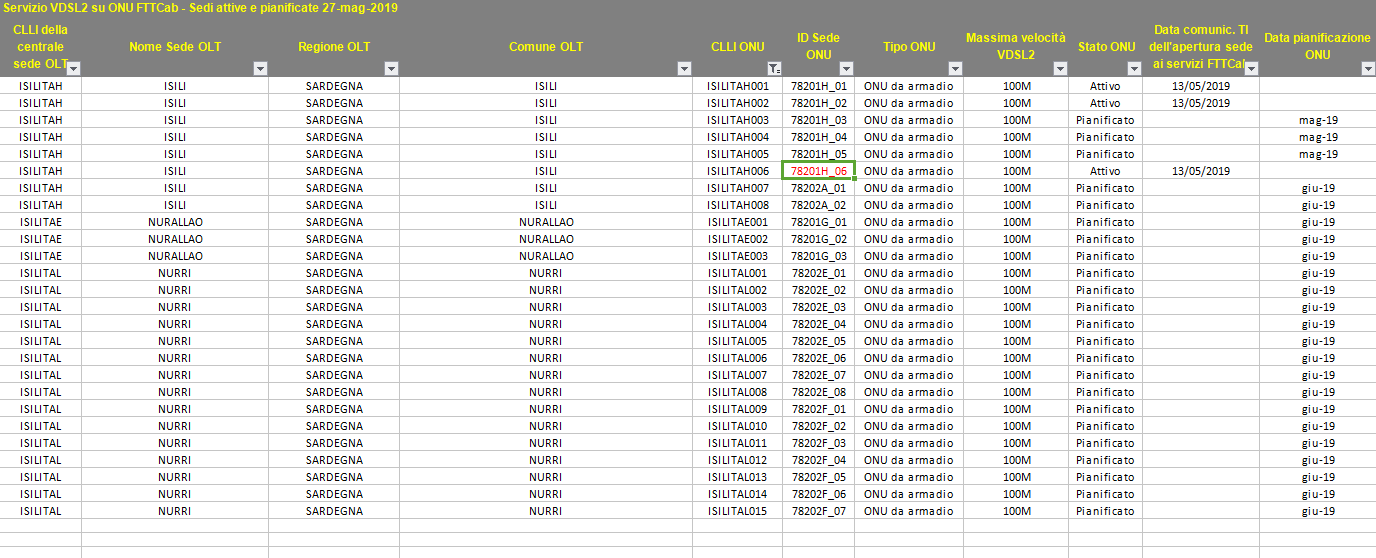Select the NURALLAO name cell in the ISILITAE002 row
The image size is (1376, 558).
175,239
